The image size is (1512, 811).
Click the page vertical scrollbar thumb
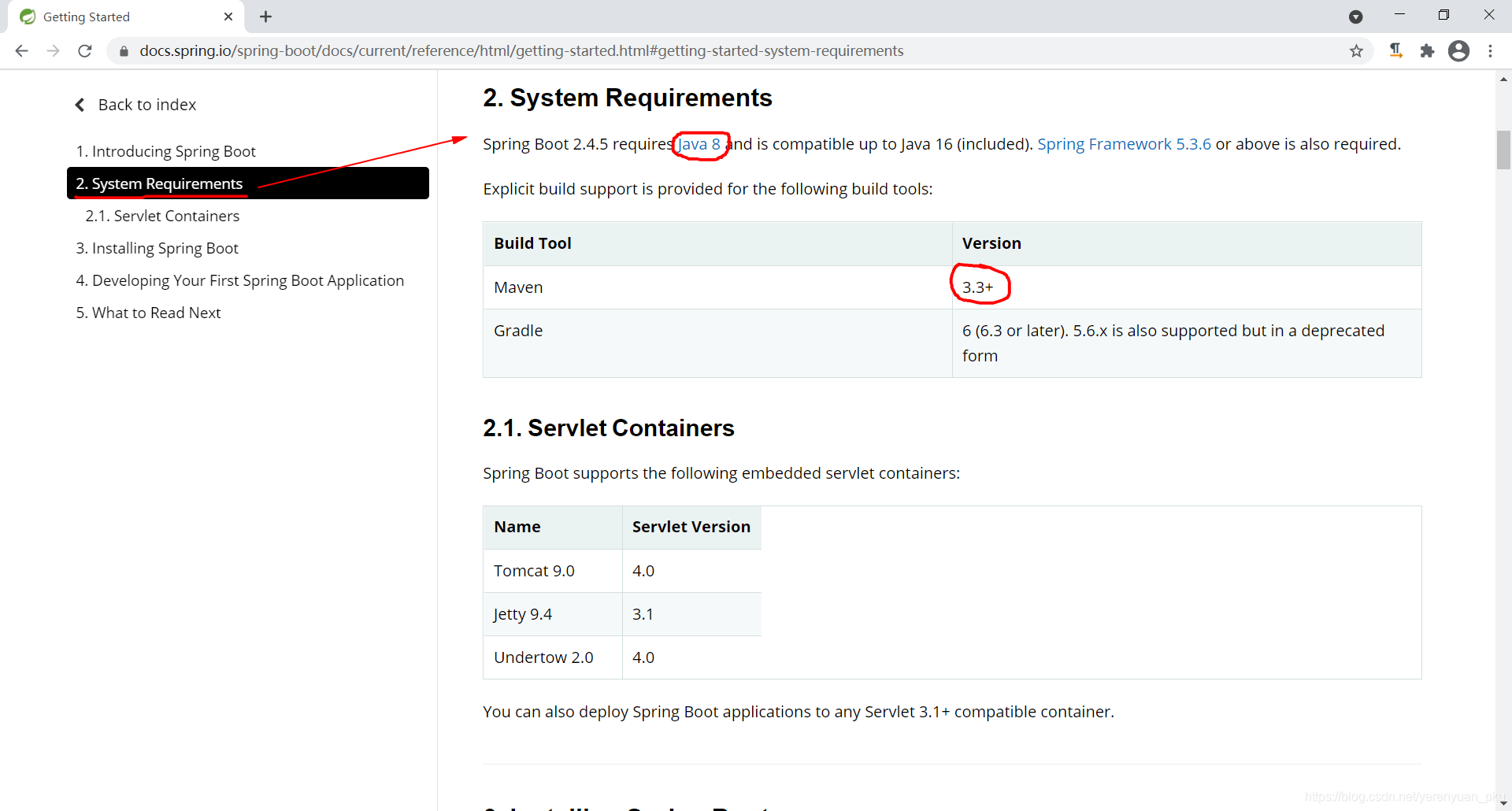[1503, 150]
